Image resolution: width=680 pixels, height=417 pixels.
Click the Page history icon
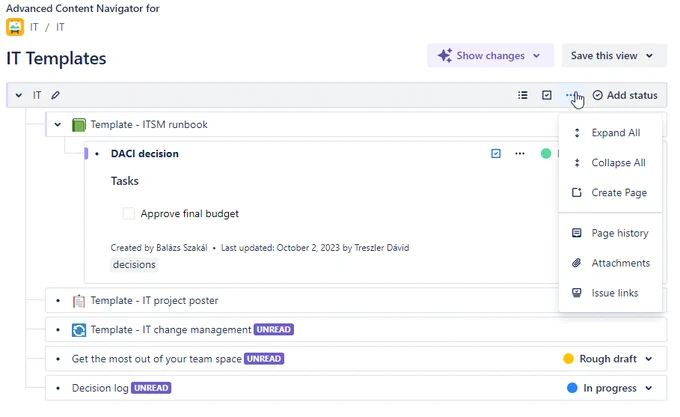(576, 233)
